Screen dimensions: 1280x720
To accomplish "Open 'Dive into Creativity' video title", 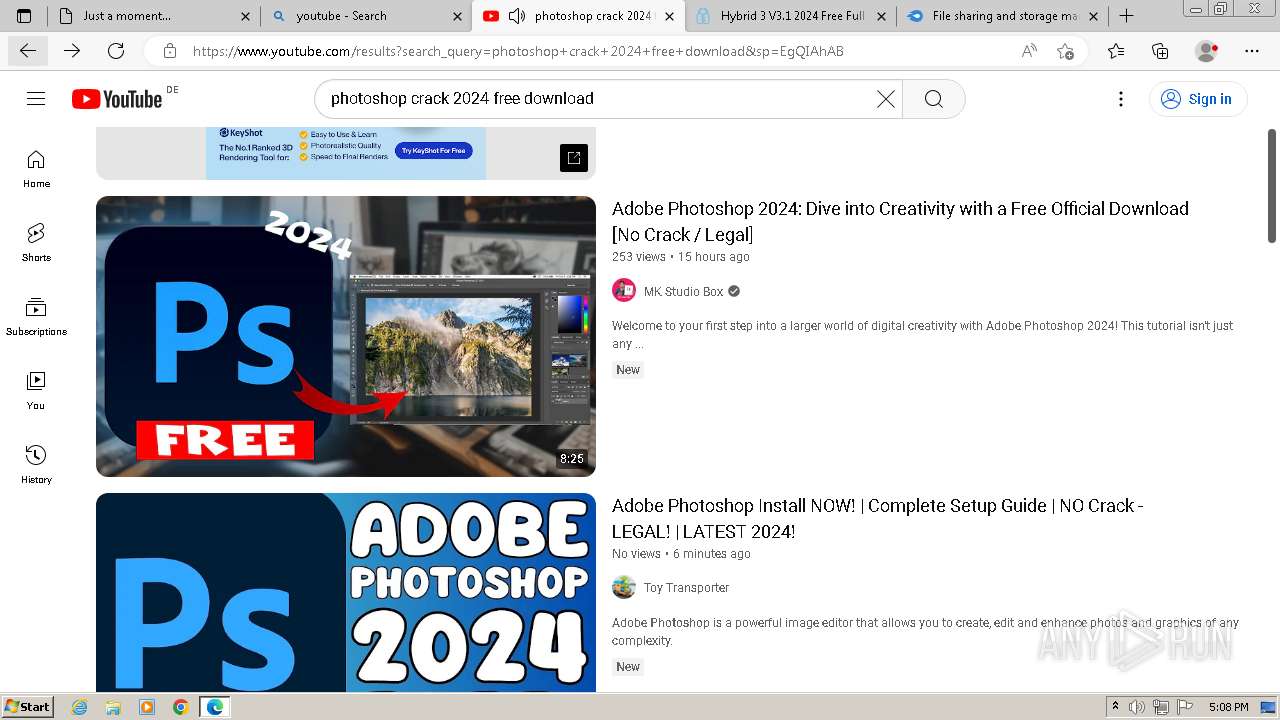I will pyautogui.click(x=900, y=221).
